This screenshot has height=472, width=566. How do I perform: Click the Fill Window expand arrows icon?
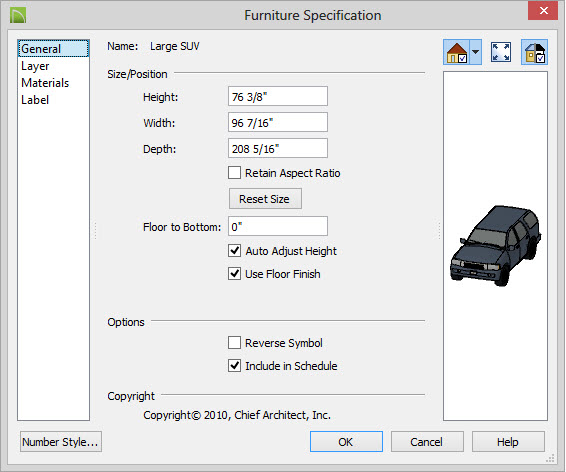(501, 52)
